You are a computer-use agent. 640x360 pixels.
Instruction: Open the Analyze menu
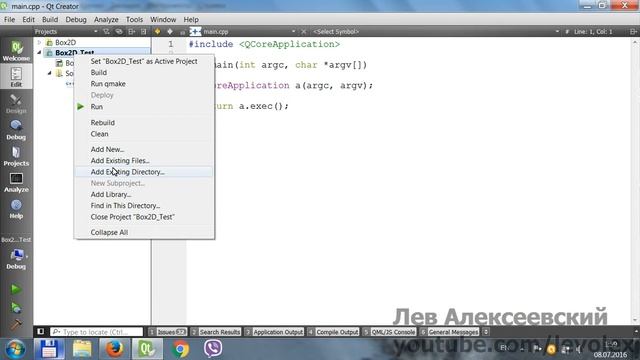[106, 19]
